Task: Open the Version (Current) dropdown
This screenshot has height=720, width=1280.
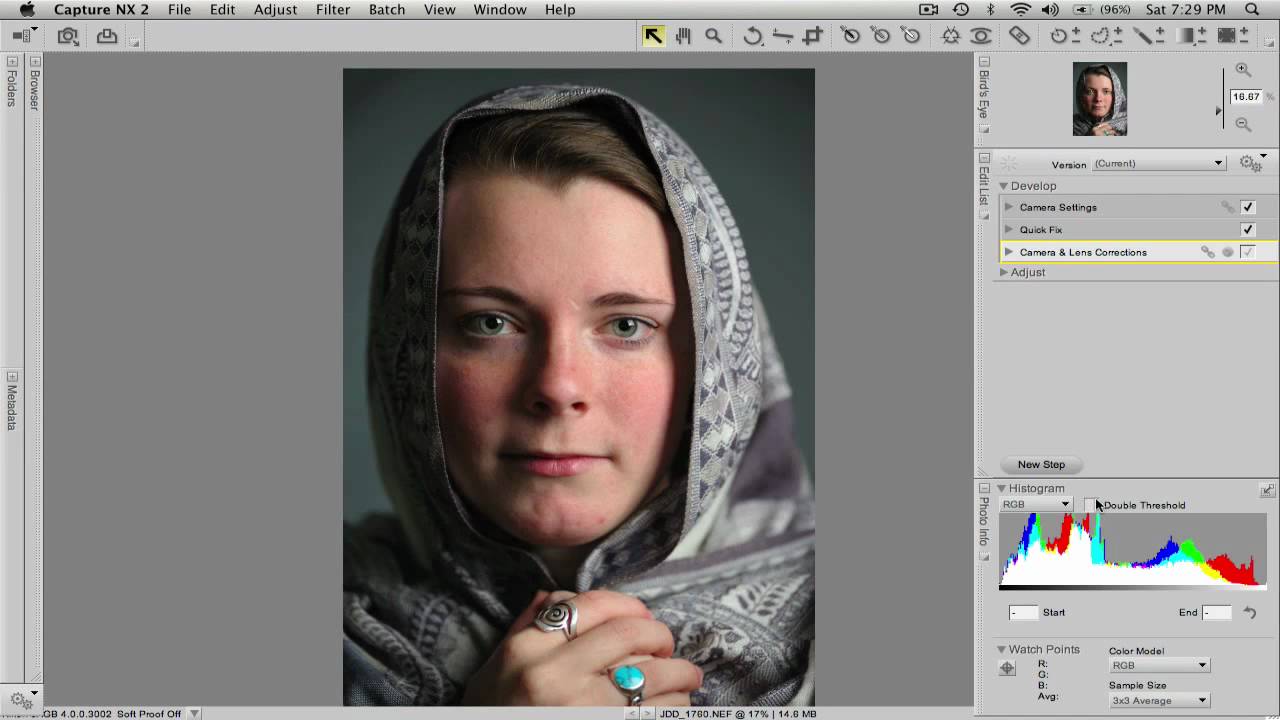Action: pyautogui.click(x=1159, y=163)
